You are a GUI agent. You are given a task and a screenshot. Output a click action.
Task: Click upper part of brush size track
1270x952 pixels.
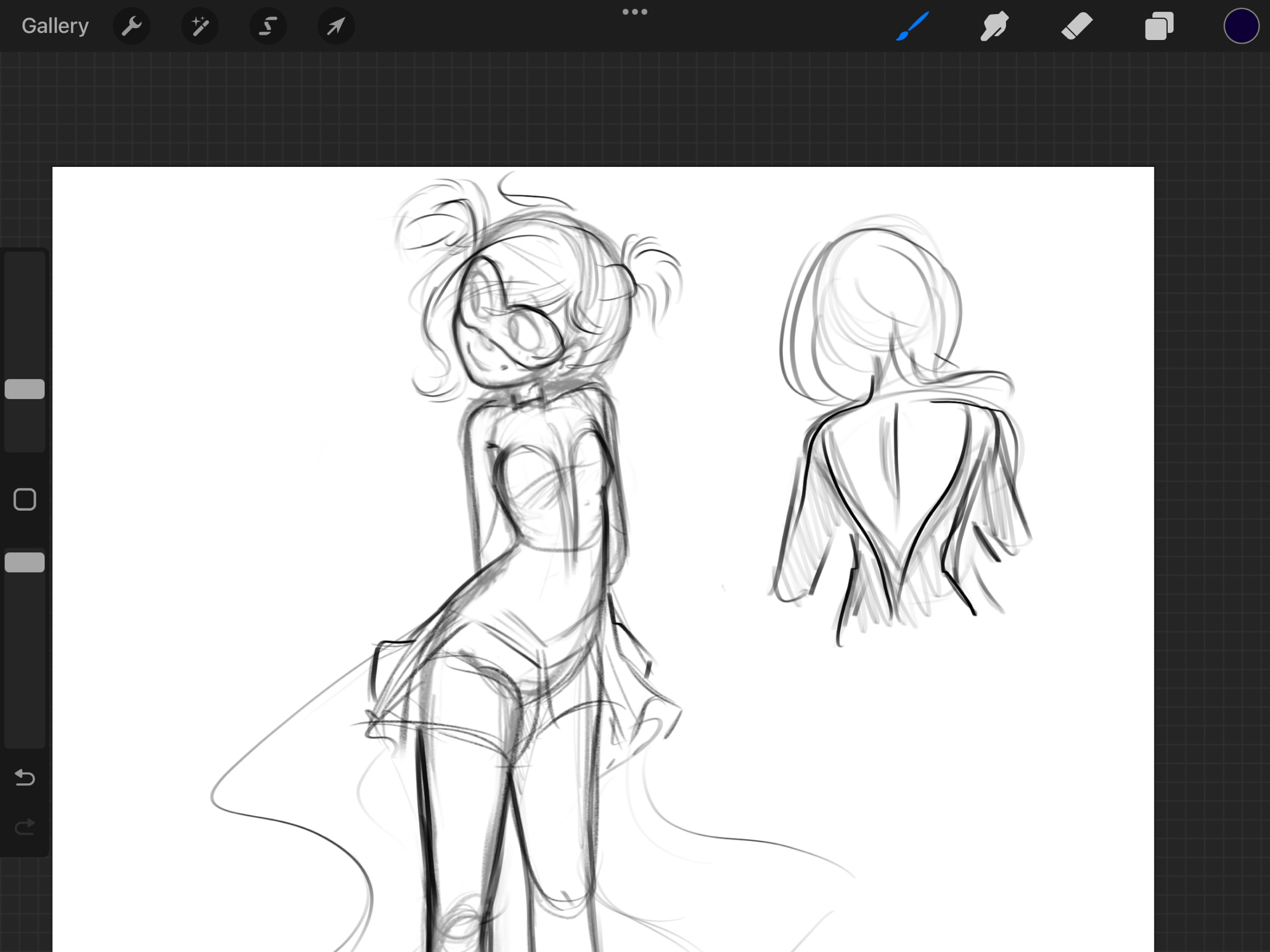click(x=25, y=298)
